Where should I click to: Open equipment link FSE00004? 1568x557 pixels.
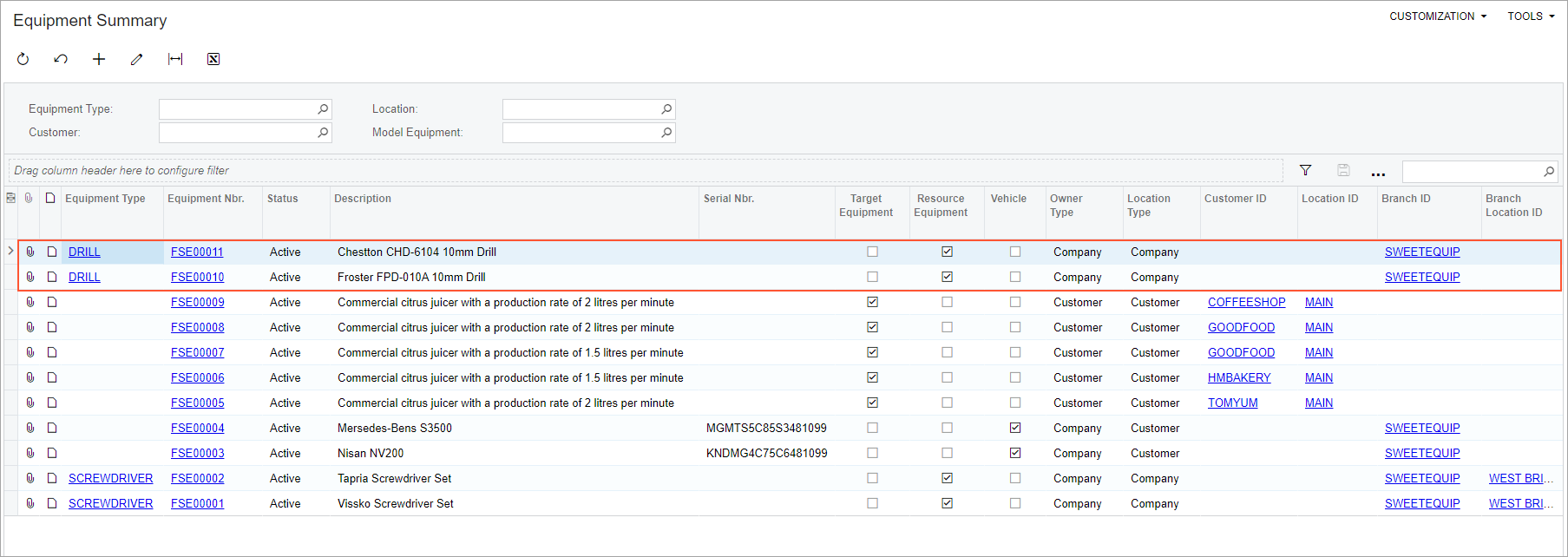[x=197, y=428]
